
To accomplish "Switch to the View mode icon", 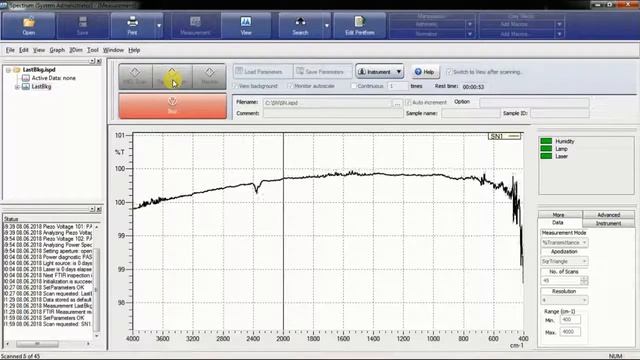I will (x=246, y=26).
